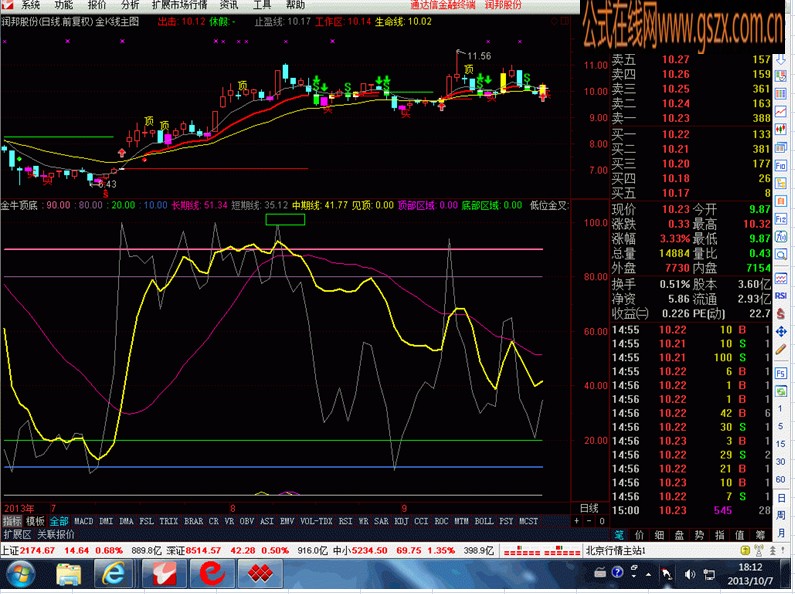
Task: Select the candlestick chart icon in the sidebar
Action: coord(781,129)
